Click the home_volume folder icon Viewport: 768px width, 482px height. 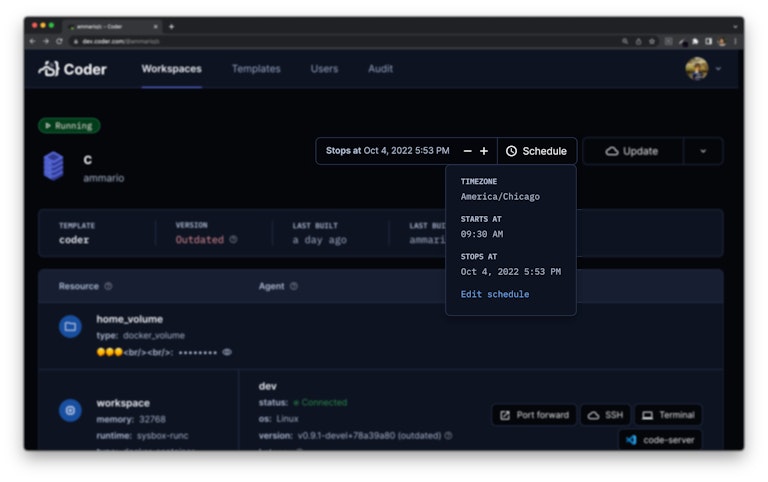[71, 327]
